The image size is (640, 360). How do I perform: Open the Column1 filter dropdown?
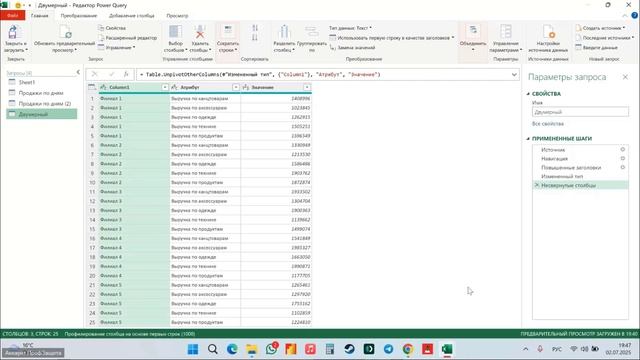tap(165, 87)
